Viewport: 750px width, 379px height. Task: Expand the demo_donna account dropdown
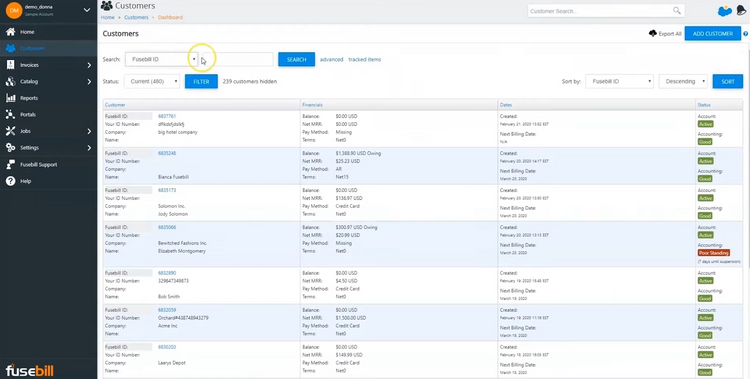pos(87,10)
